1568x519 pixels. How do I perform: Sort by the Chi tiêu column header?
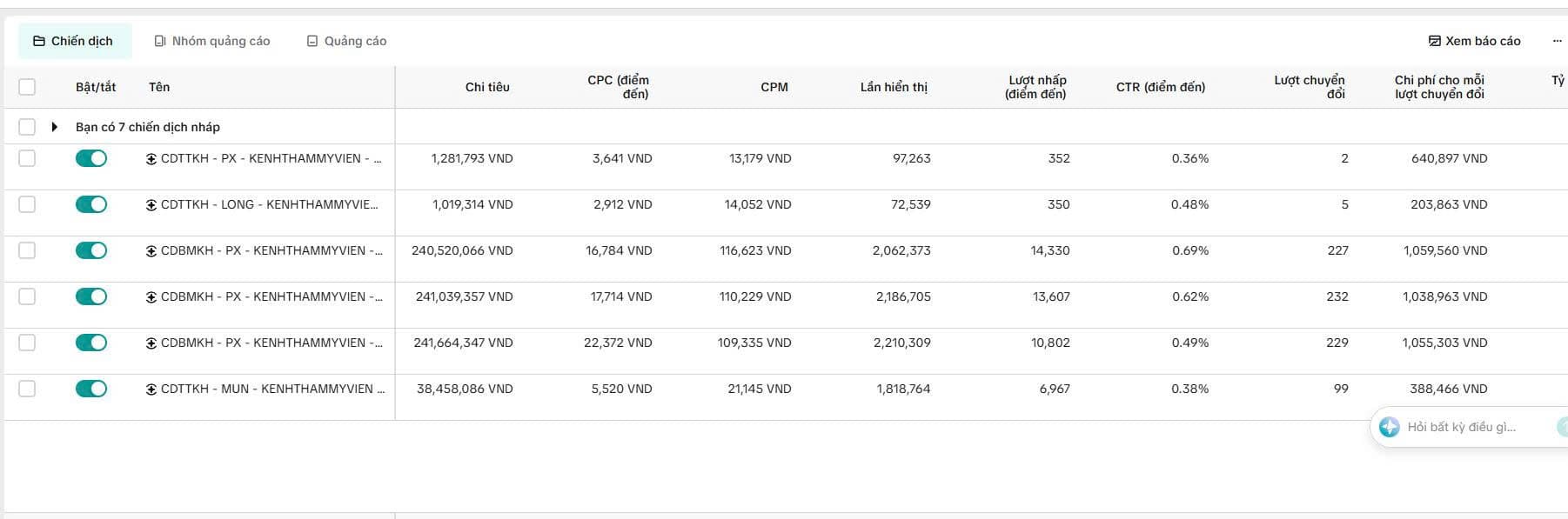[487, 87]
